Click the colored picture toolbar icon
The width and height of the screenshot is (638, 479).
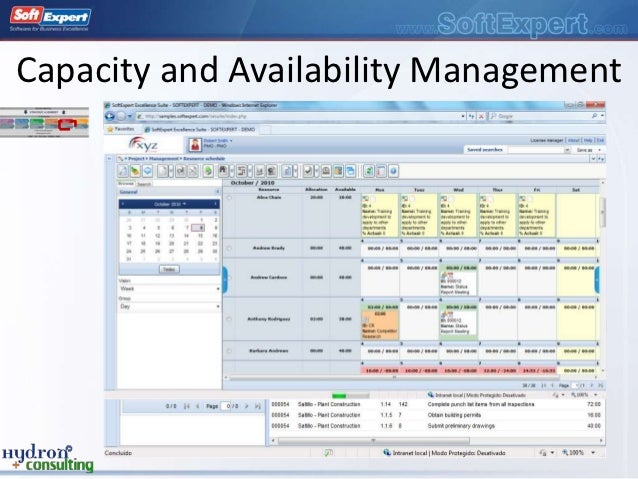click(x=338, y=171)
